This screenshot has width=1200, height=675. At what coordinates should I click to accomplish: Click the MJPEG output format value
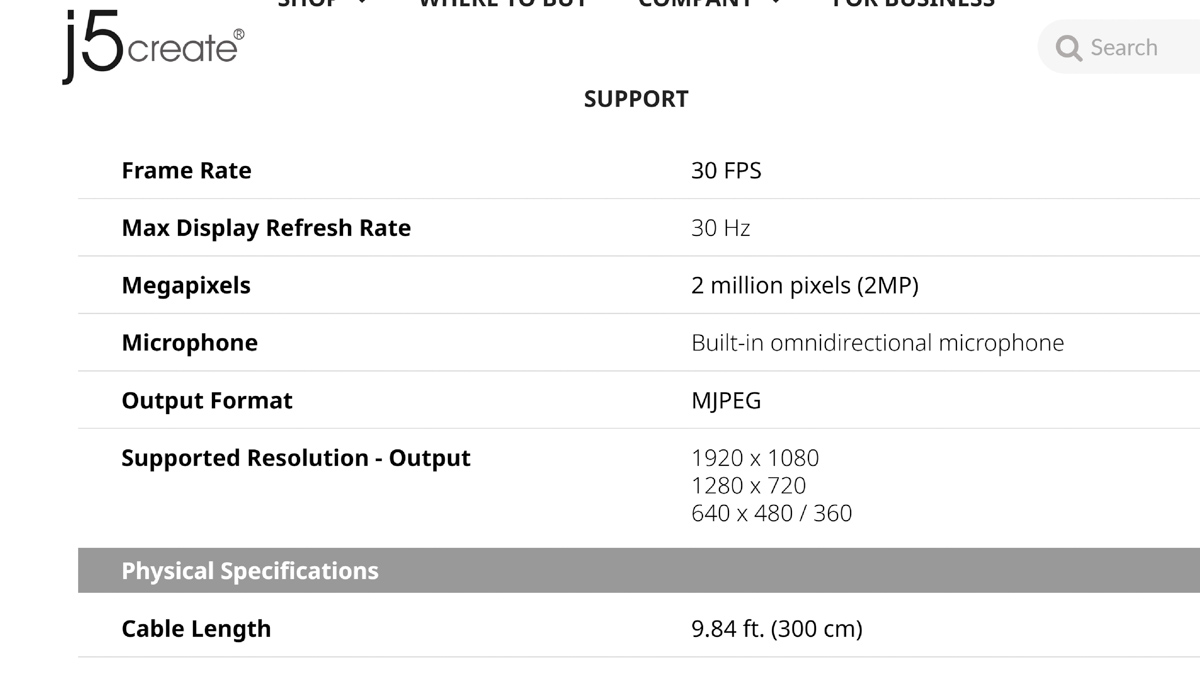(726, 401)
